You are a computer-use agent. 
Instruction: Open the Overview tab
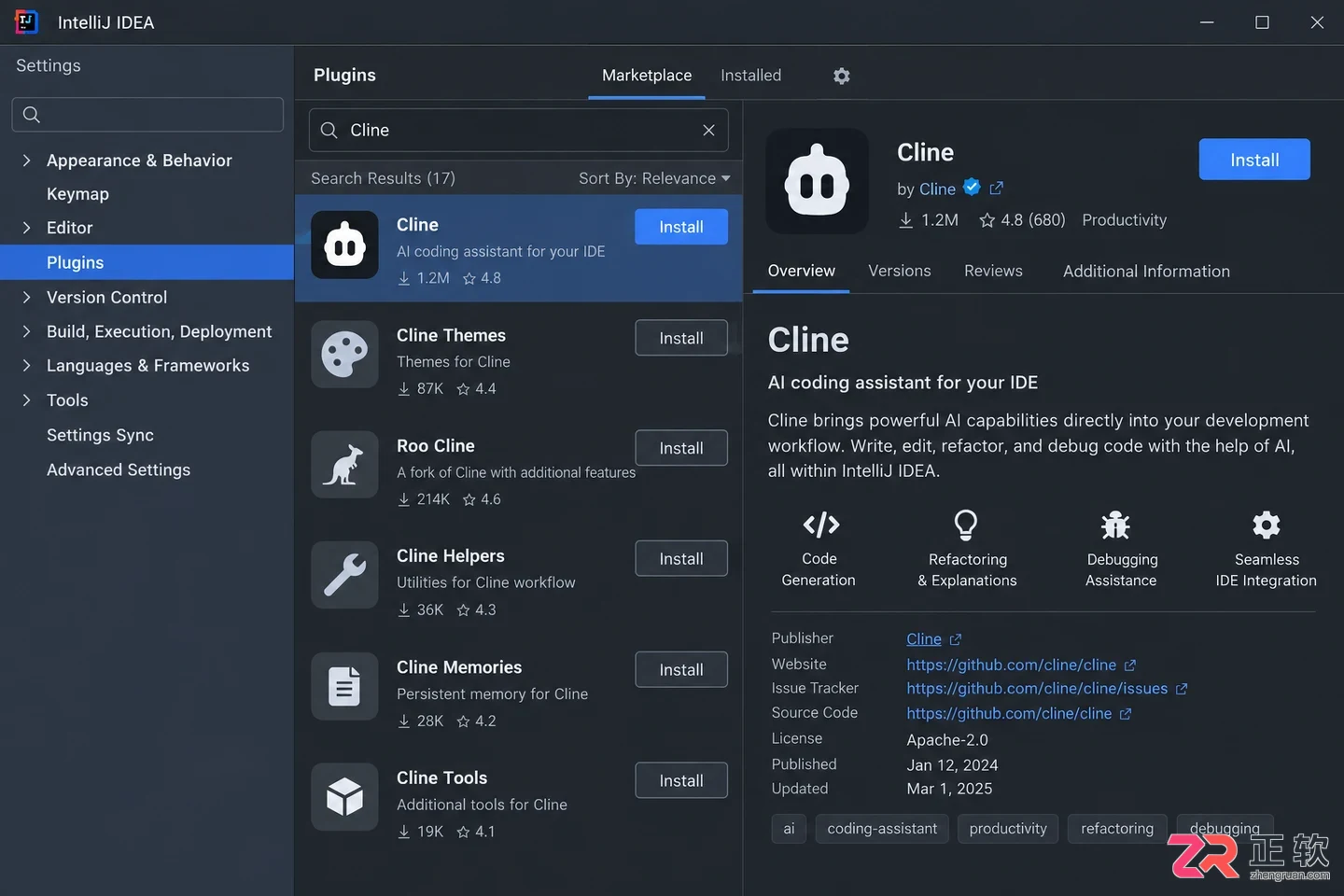(x=801, y=271)
